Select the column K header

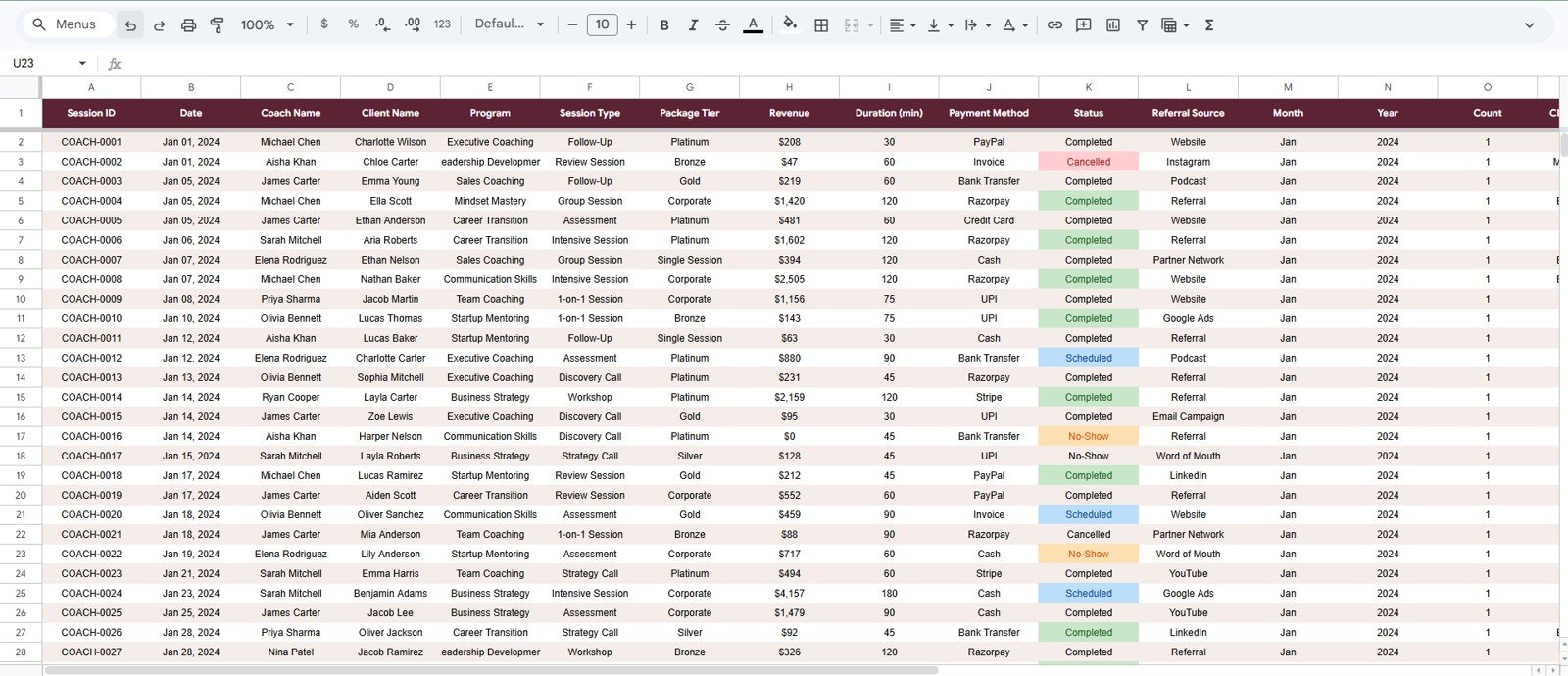[x=1089, y=87]
